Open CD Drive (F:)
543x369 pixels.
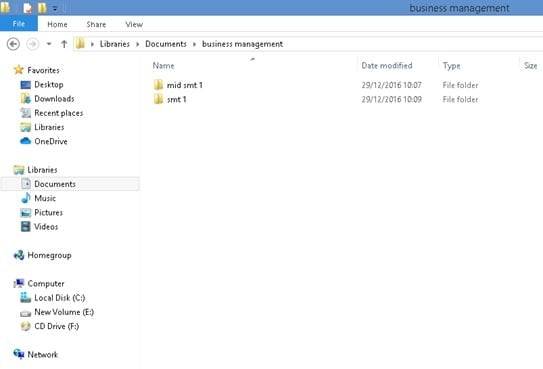point(57,326)
